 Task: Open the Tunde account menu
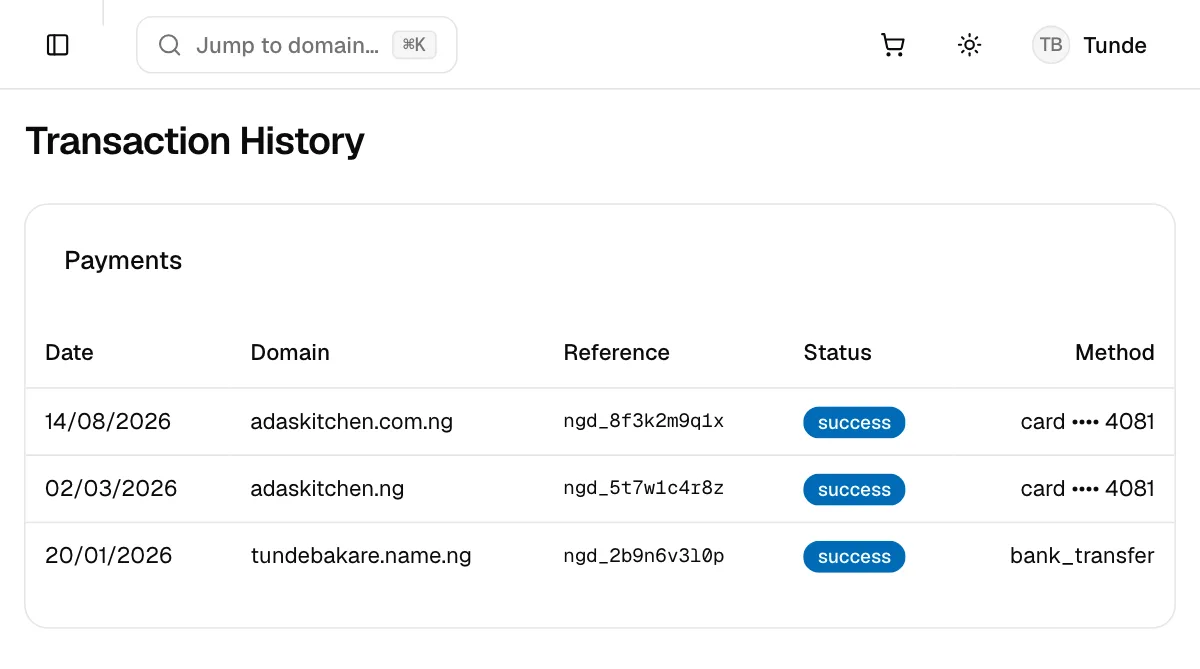point(1090,45)
